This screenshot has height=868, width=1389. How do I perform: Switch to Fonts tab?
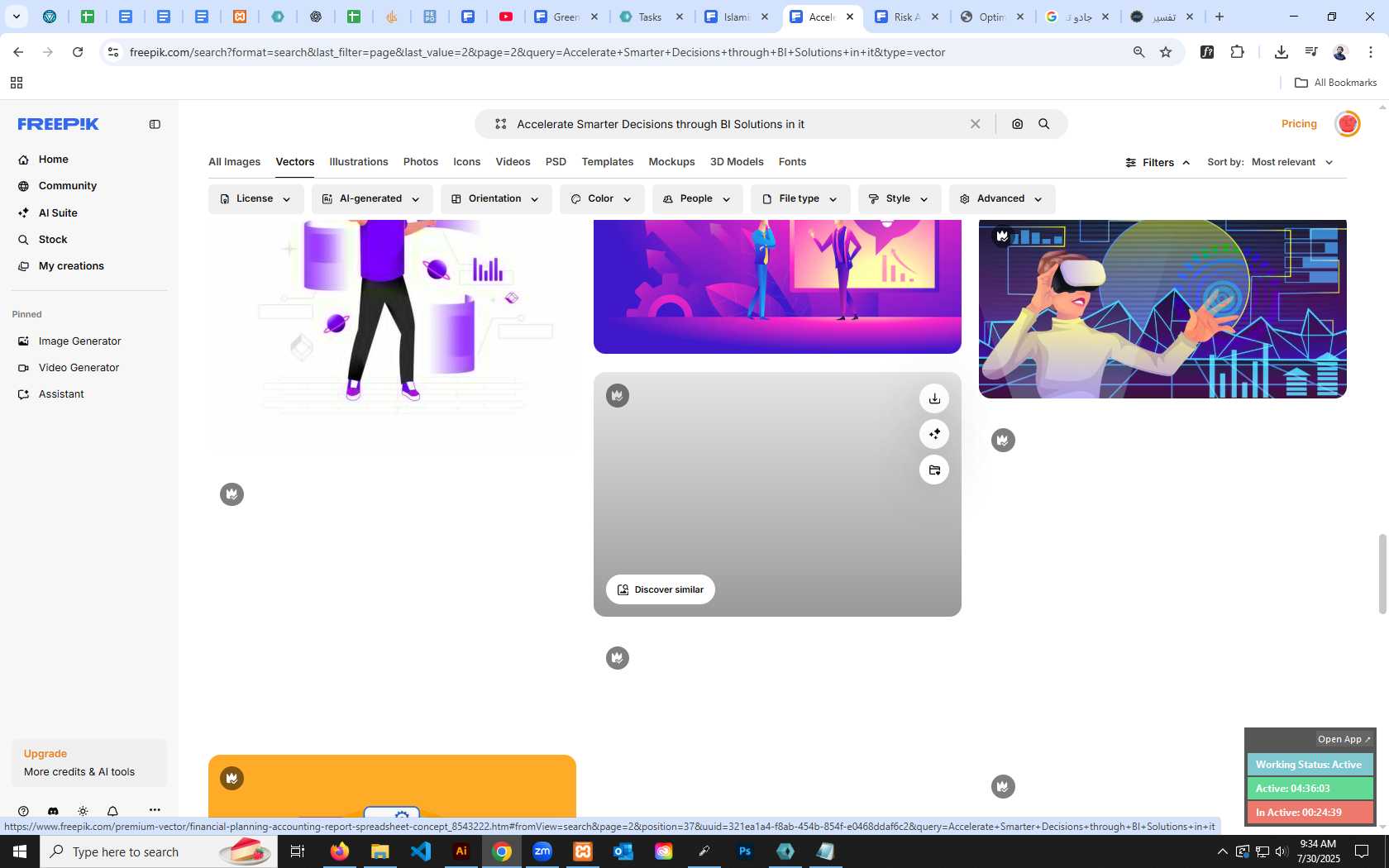(x=792, y=162)
